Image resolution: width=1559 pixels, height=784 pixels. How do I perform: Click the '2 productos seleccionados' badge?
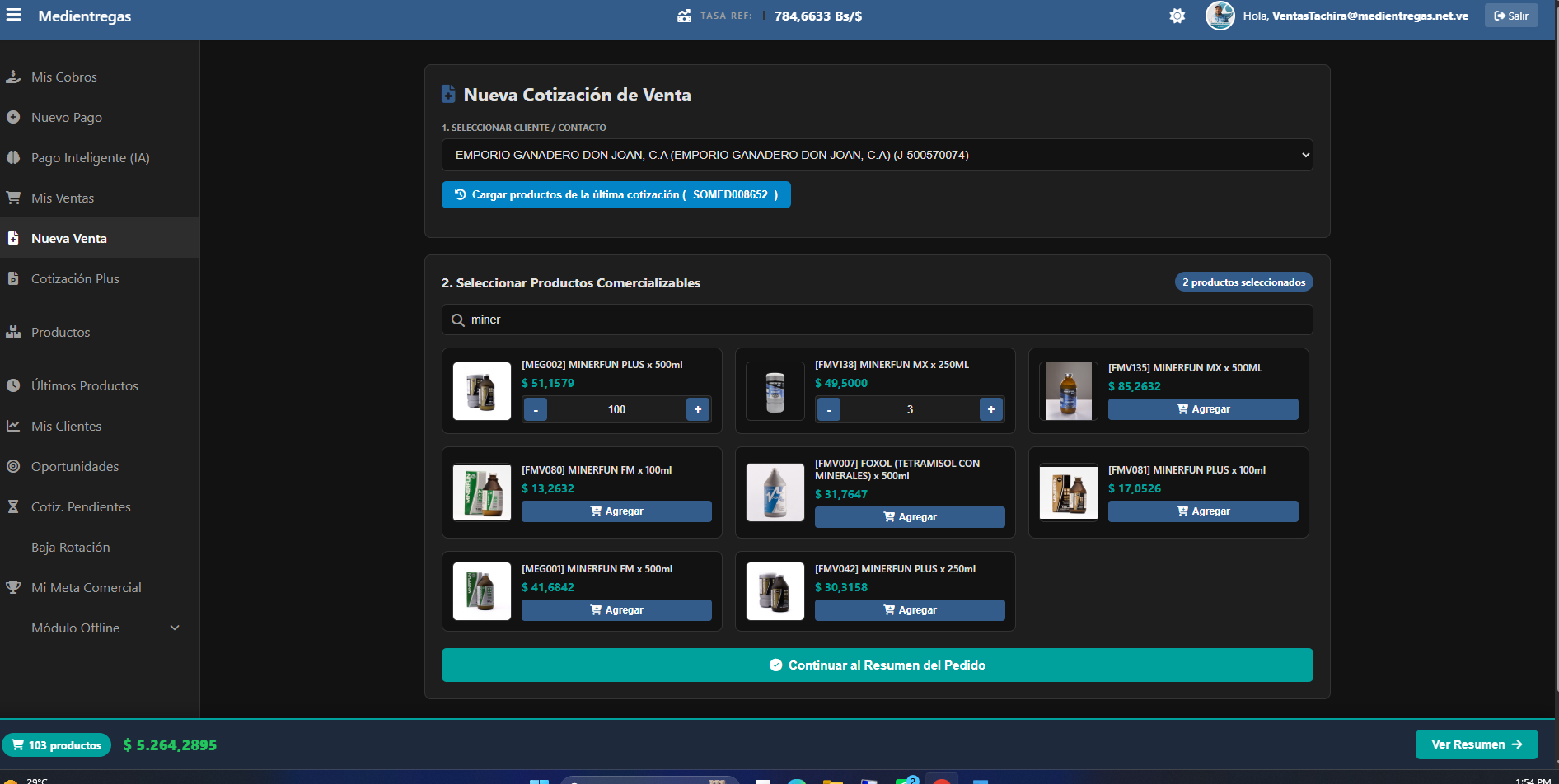tap(1243, 282)
